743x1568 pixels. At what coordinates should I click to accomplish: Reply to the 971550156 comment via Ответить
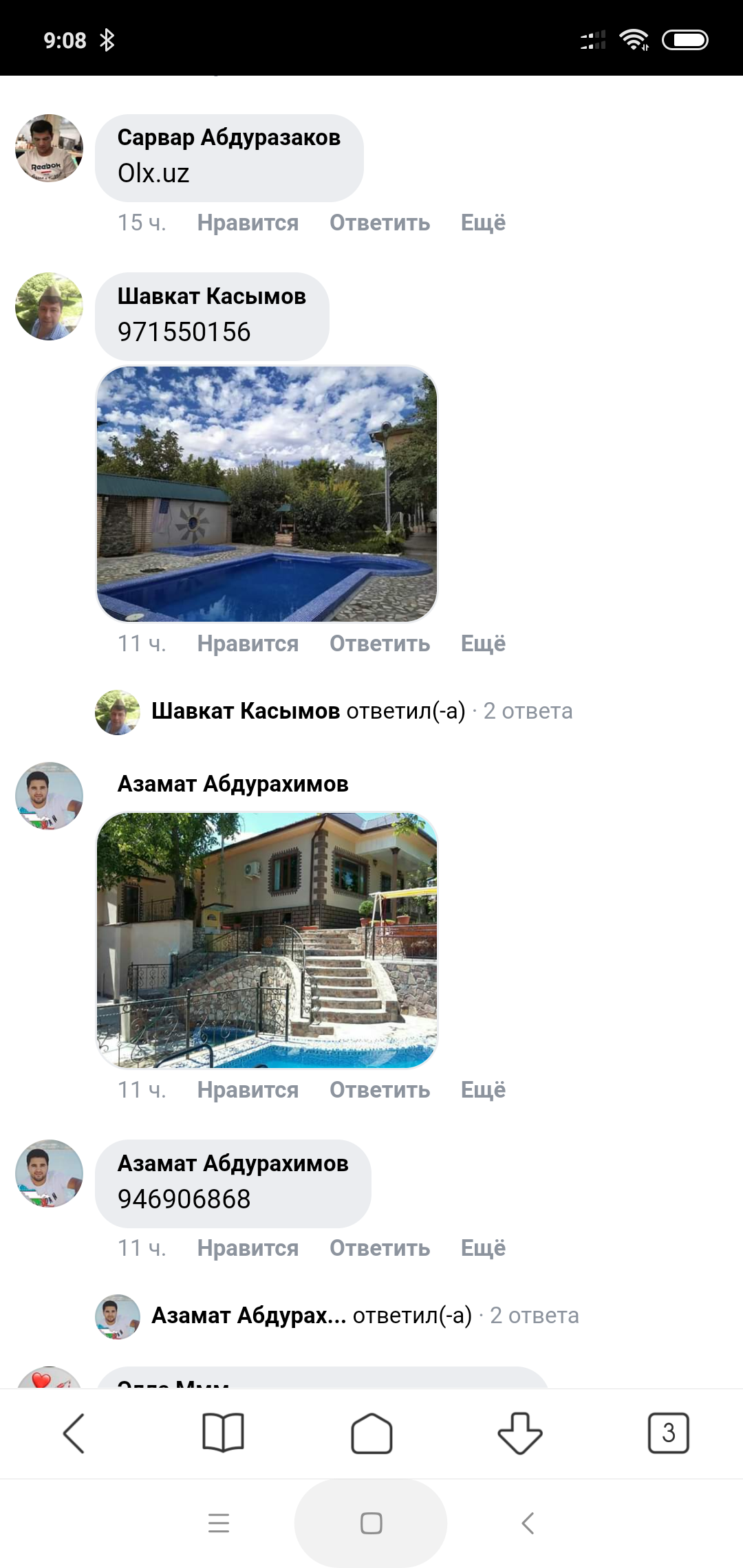click(380, 644)
